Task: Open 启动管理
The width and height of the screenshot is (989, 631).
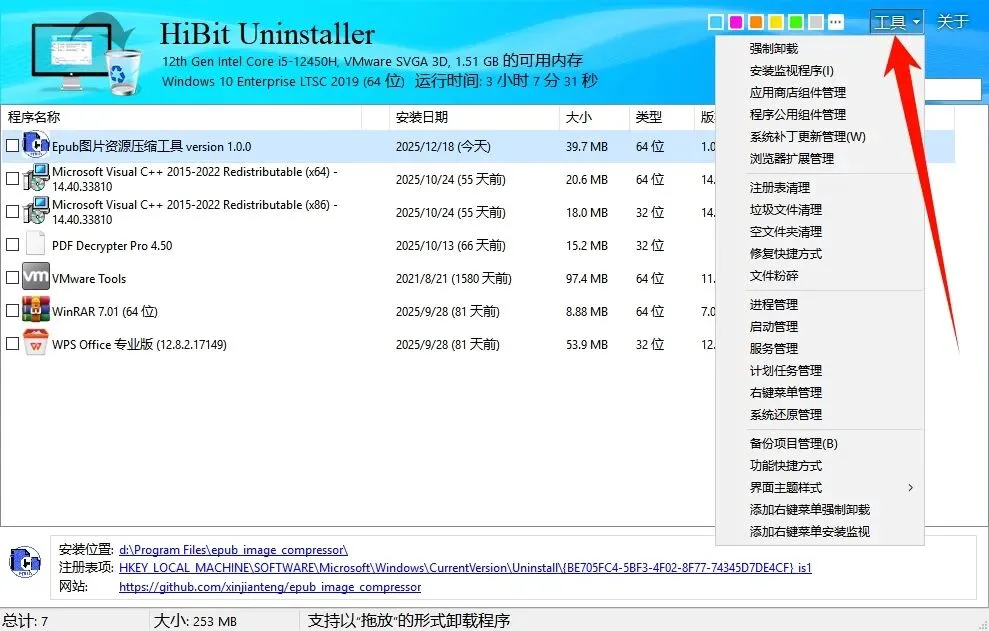Action: (x=774, y=326)
